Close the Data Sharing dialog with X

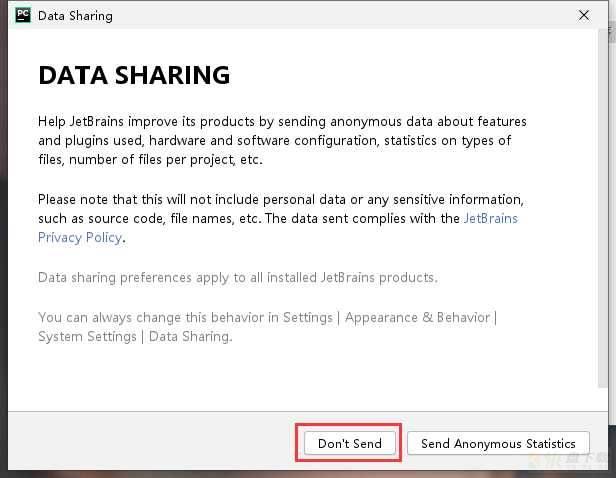[x=584, y=16]
